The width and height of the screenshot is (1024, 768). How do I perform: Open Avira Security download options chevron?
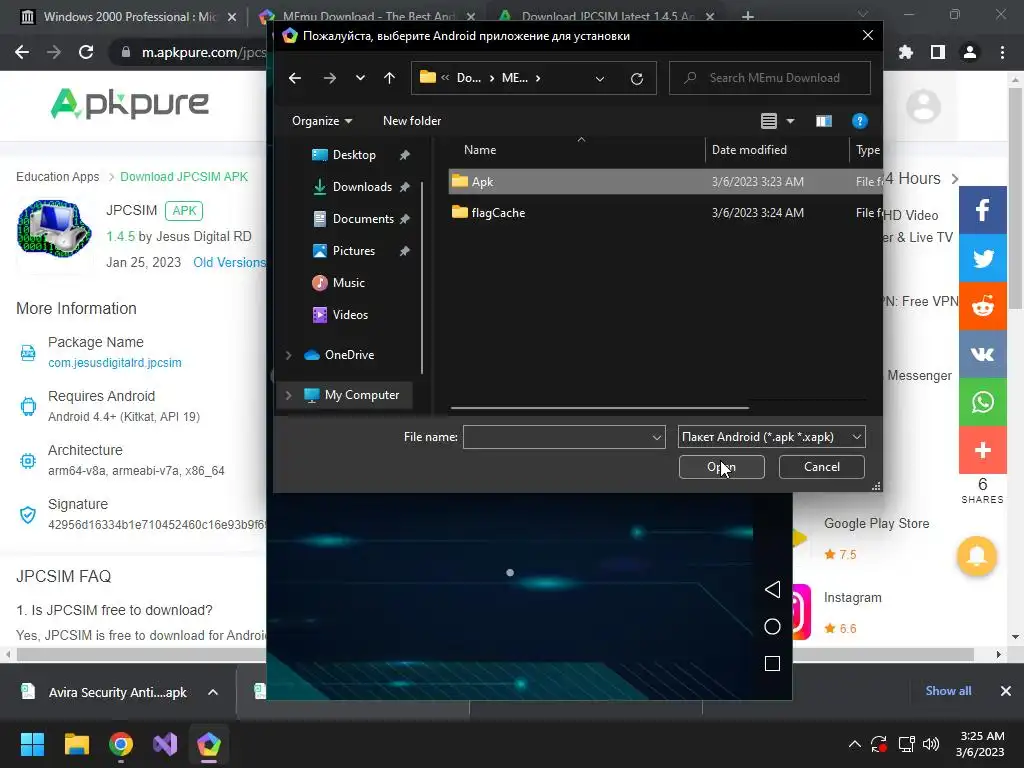(213, 692)
